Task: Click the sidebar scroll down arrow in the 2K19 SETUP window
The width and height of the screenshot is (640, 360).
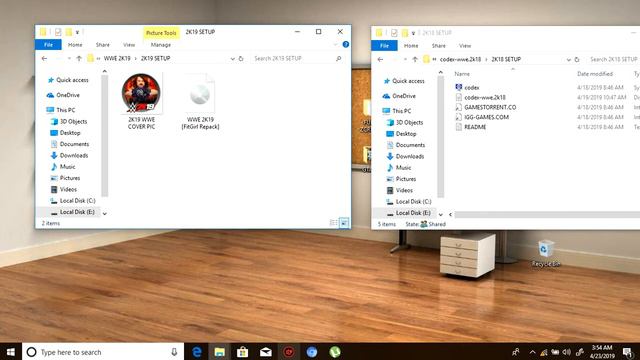Action: (x=104, y=213)
